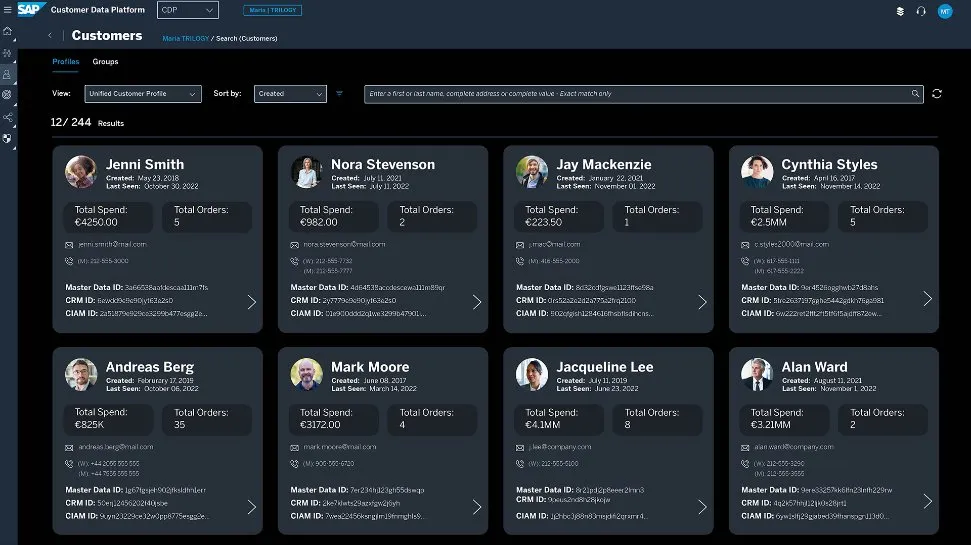Open the hamburger navigation menu
971x545 pixels.
pyautogui.click(x=7, y=10)
